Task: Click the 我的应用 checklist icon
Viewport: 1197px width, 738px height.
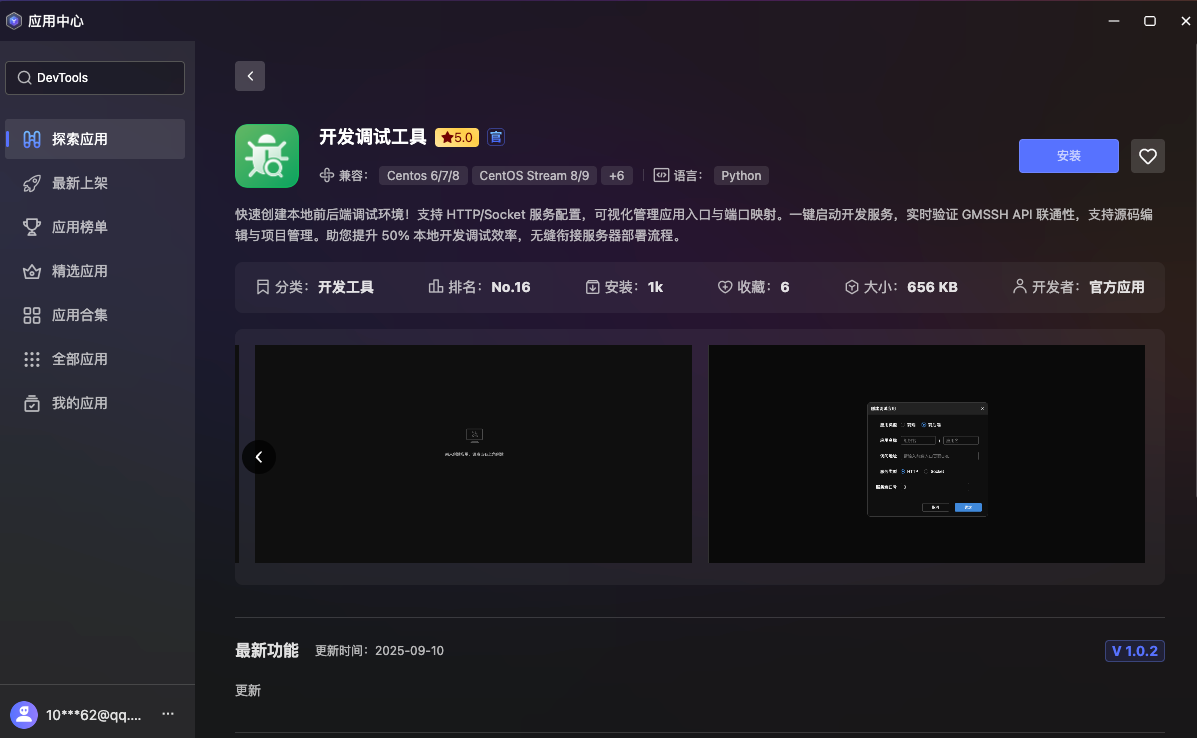Action: click(31, 403)
